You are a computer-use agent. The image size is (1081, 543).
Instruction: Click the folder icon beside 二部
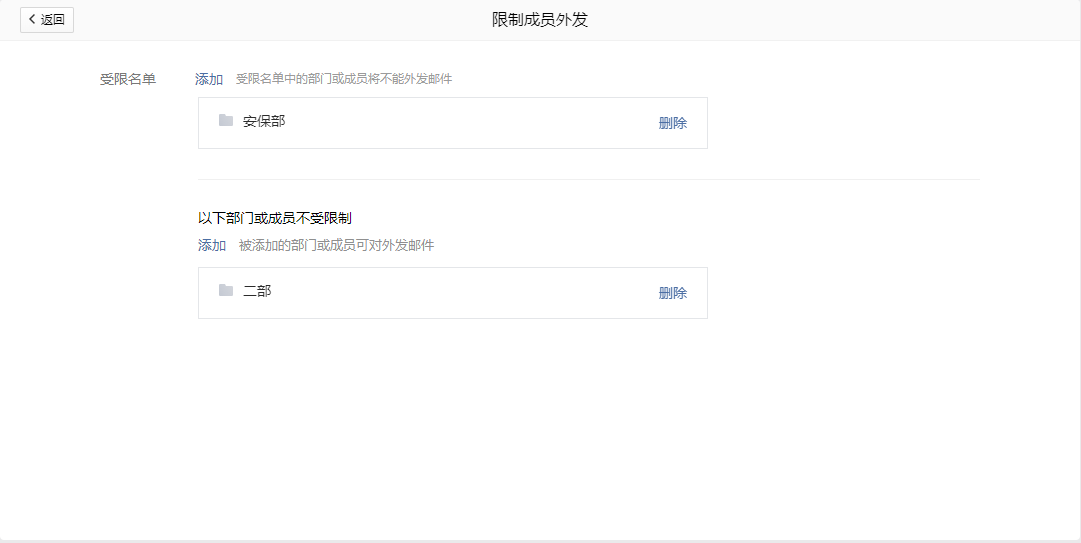click(226, 291)
